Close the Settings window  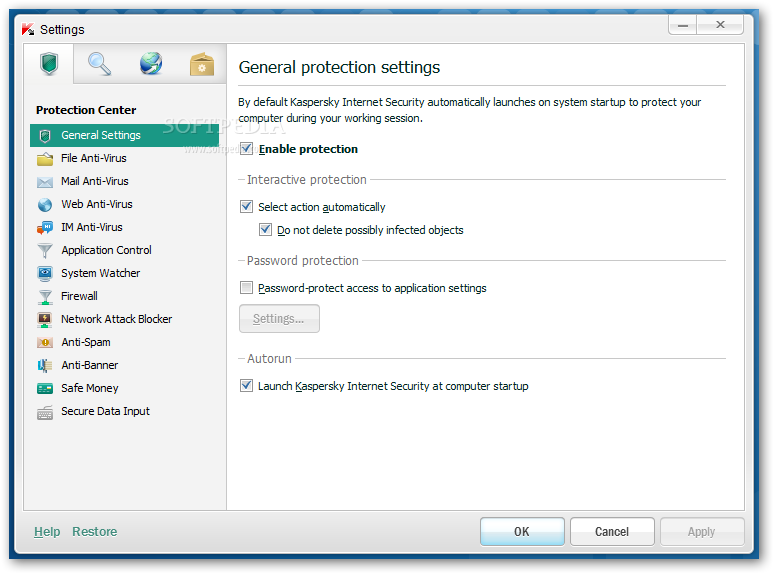(720, 25)
